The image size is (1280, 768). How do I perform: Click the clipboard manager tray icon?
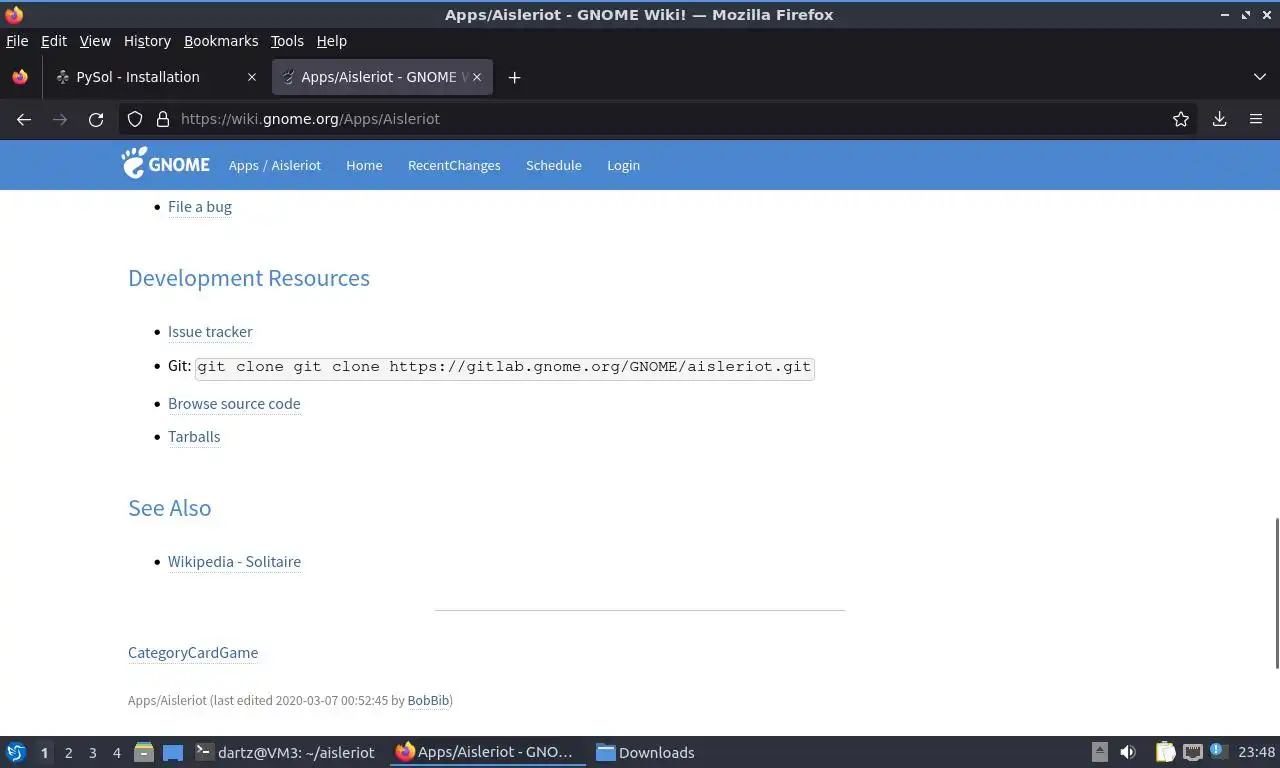coord(1165,752)
